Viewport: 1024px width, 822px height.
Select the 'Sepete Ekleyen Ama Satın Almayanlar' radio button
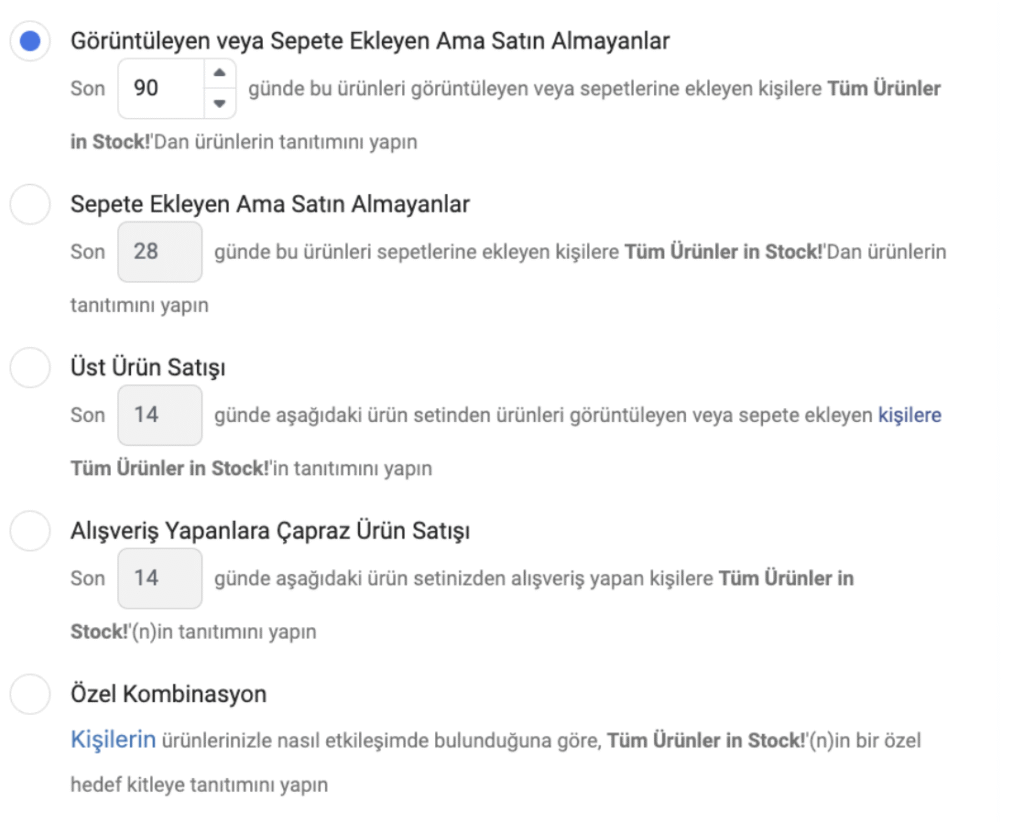[x=30, y=204]
